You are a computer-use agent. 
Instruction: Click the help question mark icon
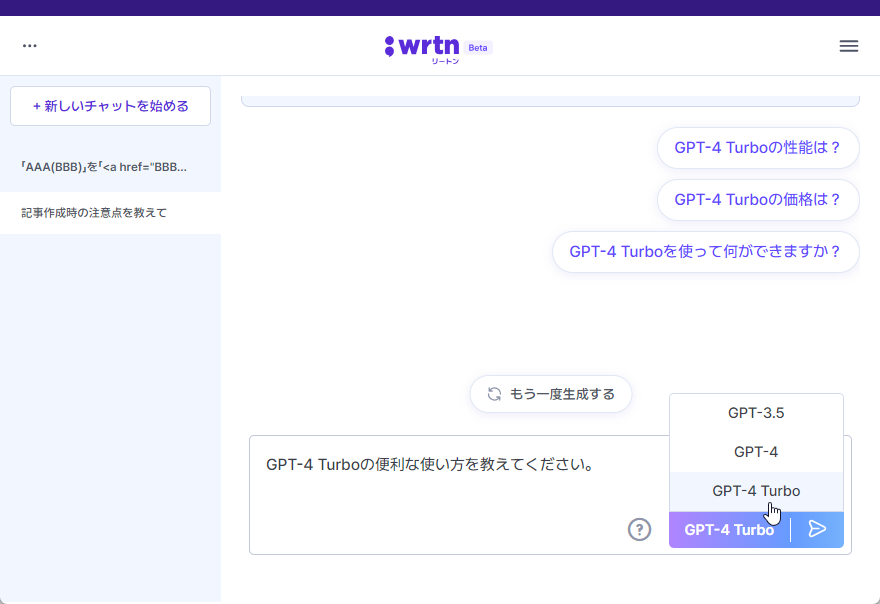[639, 529]
